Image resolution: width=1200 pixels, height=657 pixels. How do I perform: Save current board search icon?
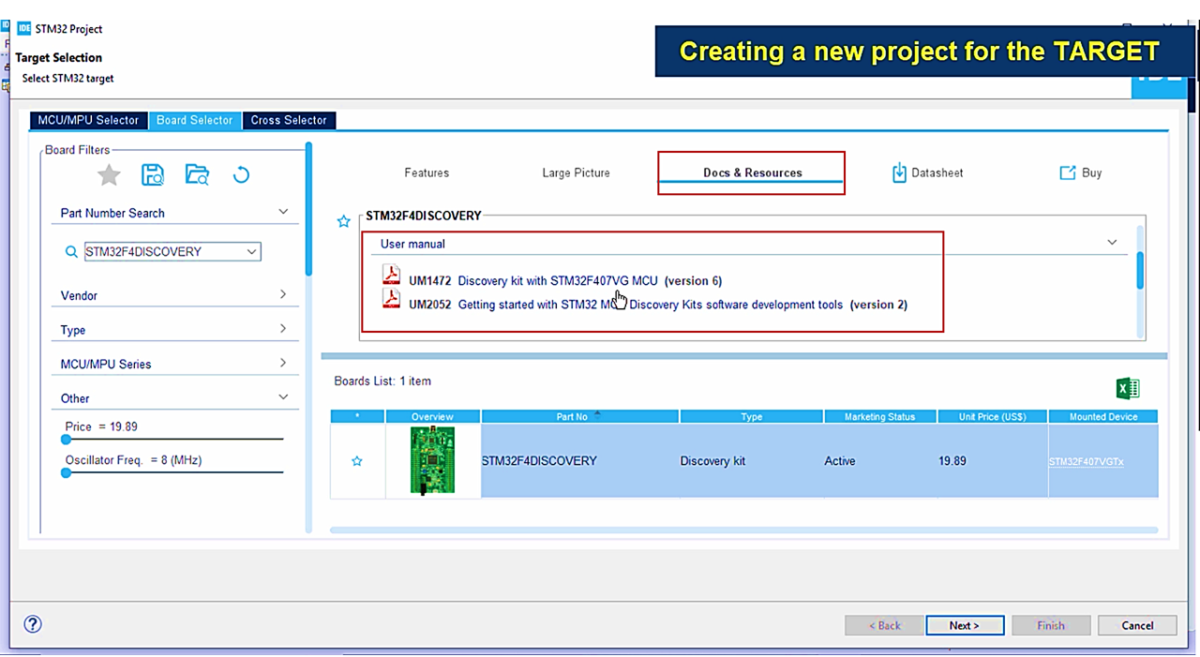click(x=153, y=175)
